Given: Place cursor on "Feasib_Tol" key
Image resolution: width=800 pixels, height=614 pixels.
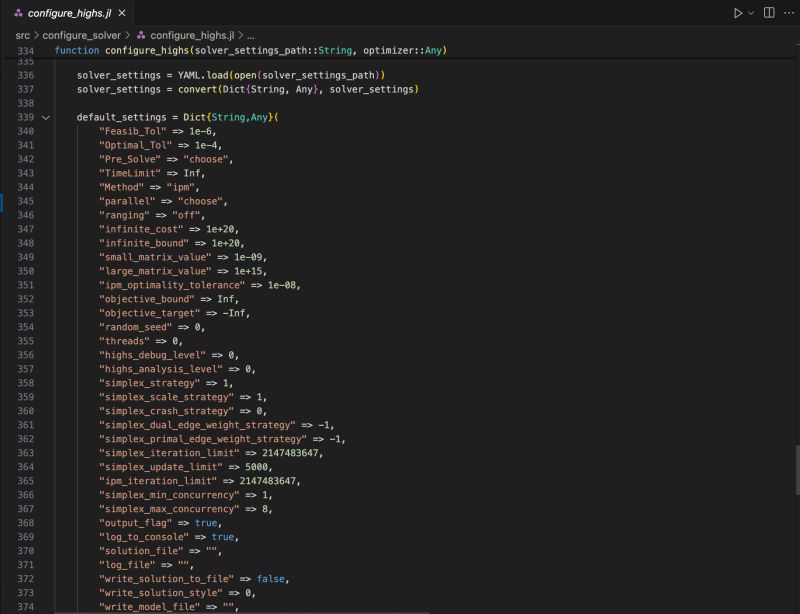Looking at the screenshot, I should pos(133,131).
